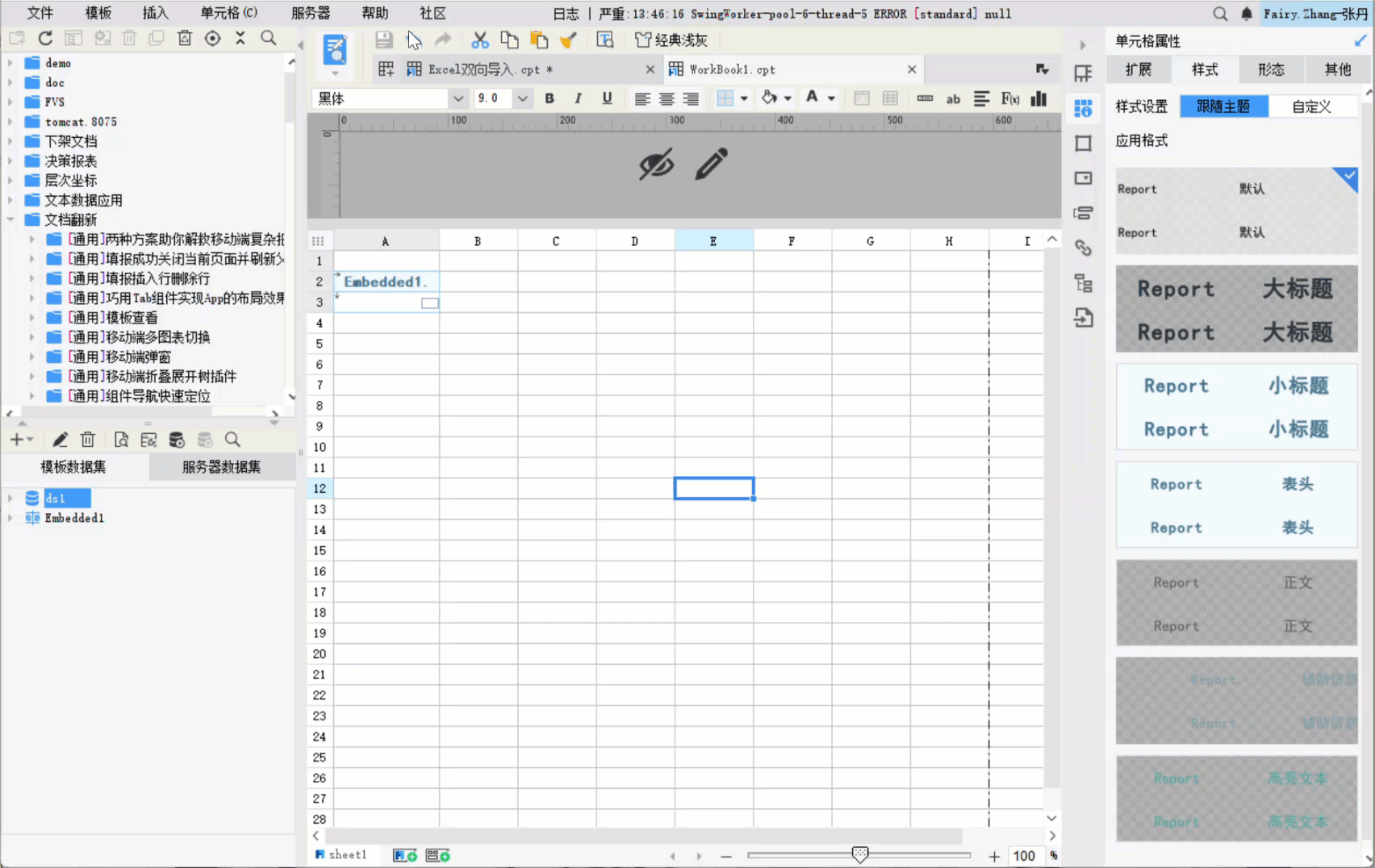Toggle italic formatting
Screen dimensions: 1375x868
(578, 98)
